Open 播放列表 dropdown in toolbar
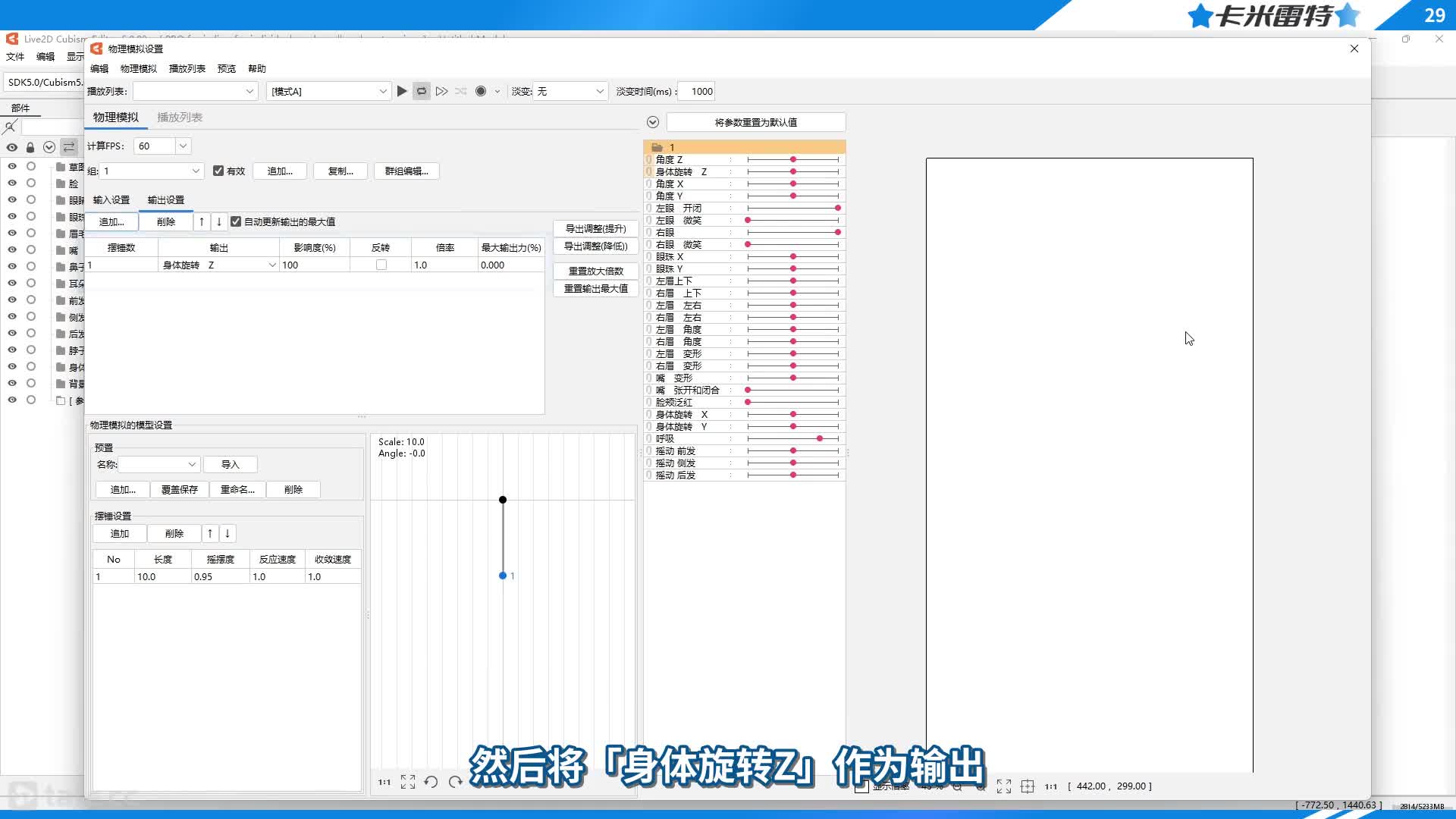This screenshot has height=819, width=1456. pos(196,91)
